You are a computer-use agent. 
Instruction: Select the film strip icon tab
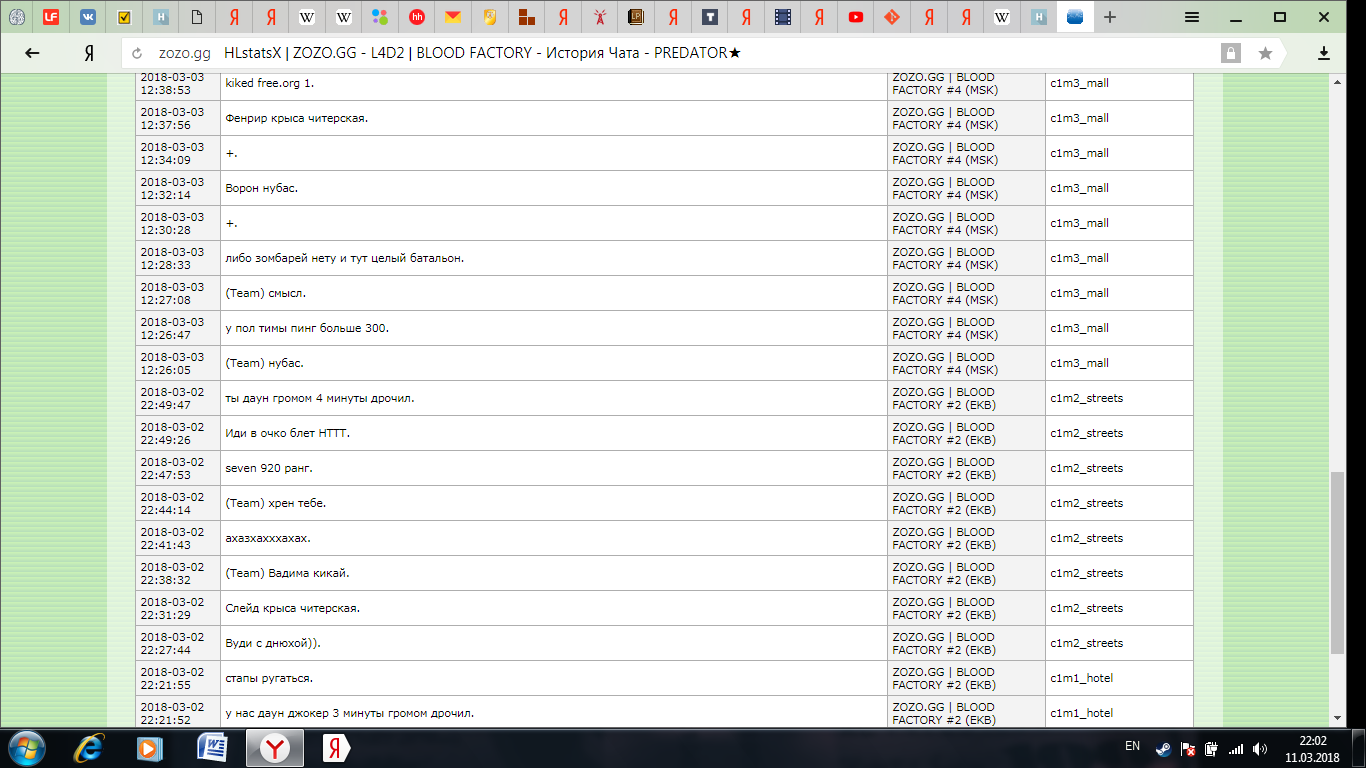pyautogui.click(x=782, y=17)
